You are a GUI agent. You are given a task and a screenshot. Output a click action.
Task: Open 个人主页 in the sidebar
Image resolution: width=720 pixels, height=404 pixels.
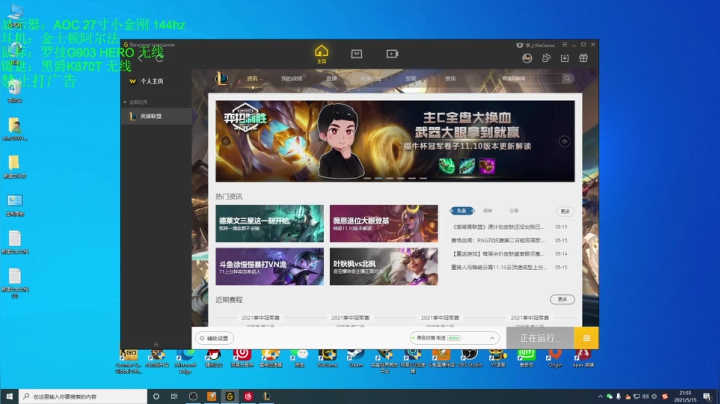152,81
